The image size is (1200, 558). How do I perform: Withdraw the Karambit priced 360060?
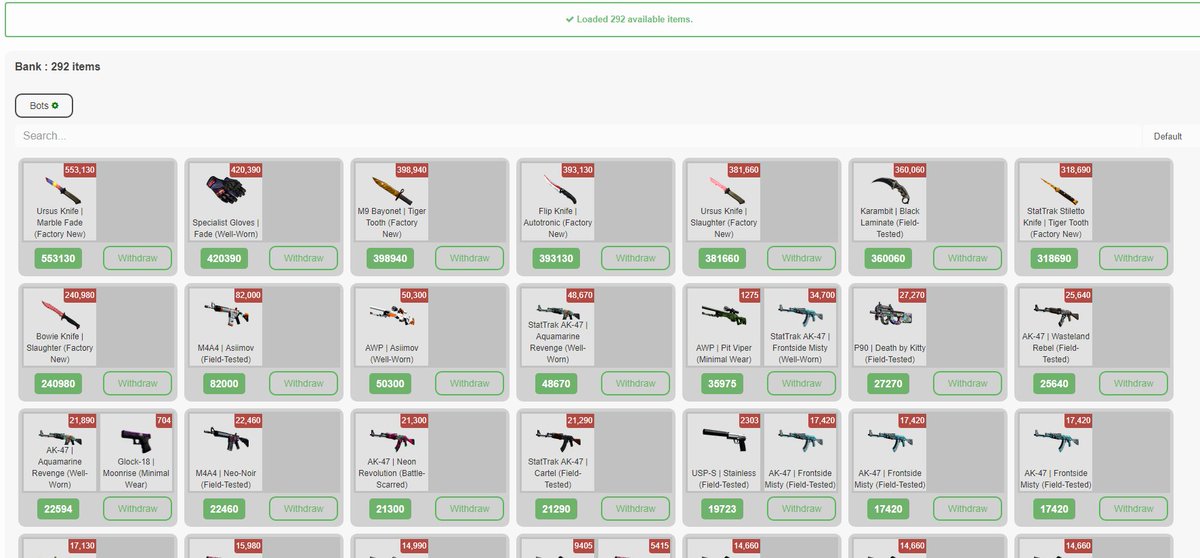pos(967,258)
